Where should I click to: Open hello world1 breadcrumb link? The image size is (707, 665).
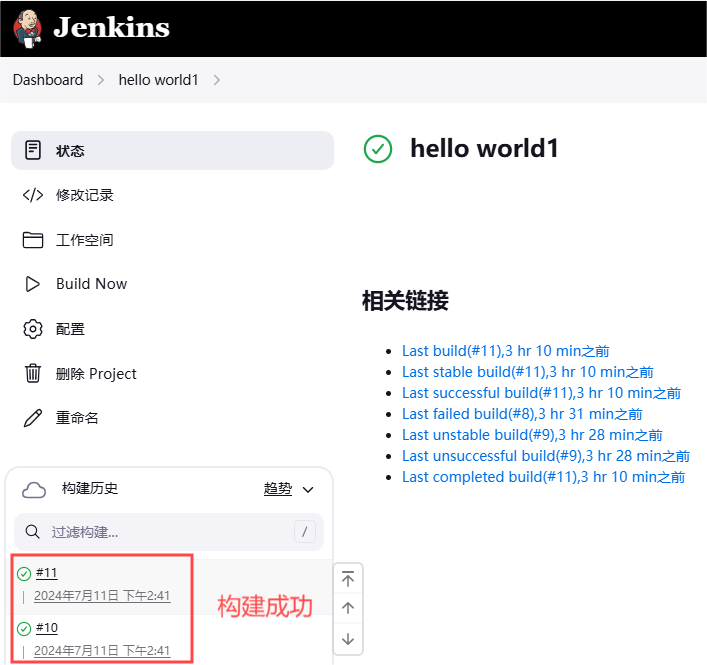[x=158, y=80]
